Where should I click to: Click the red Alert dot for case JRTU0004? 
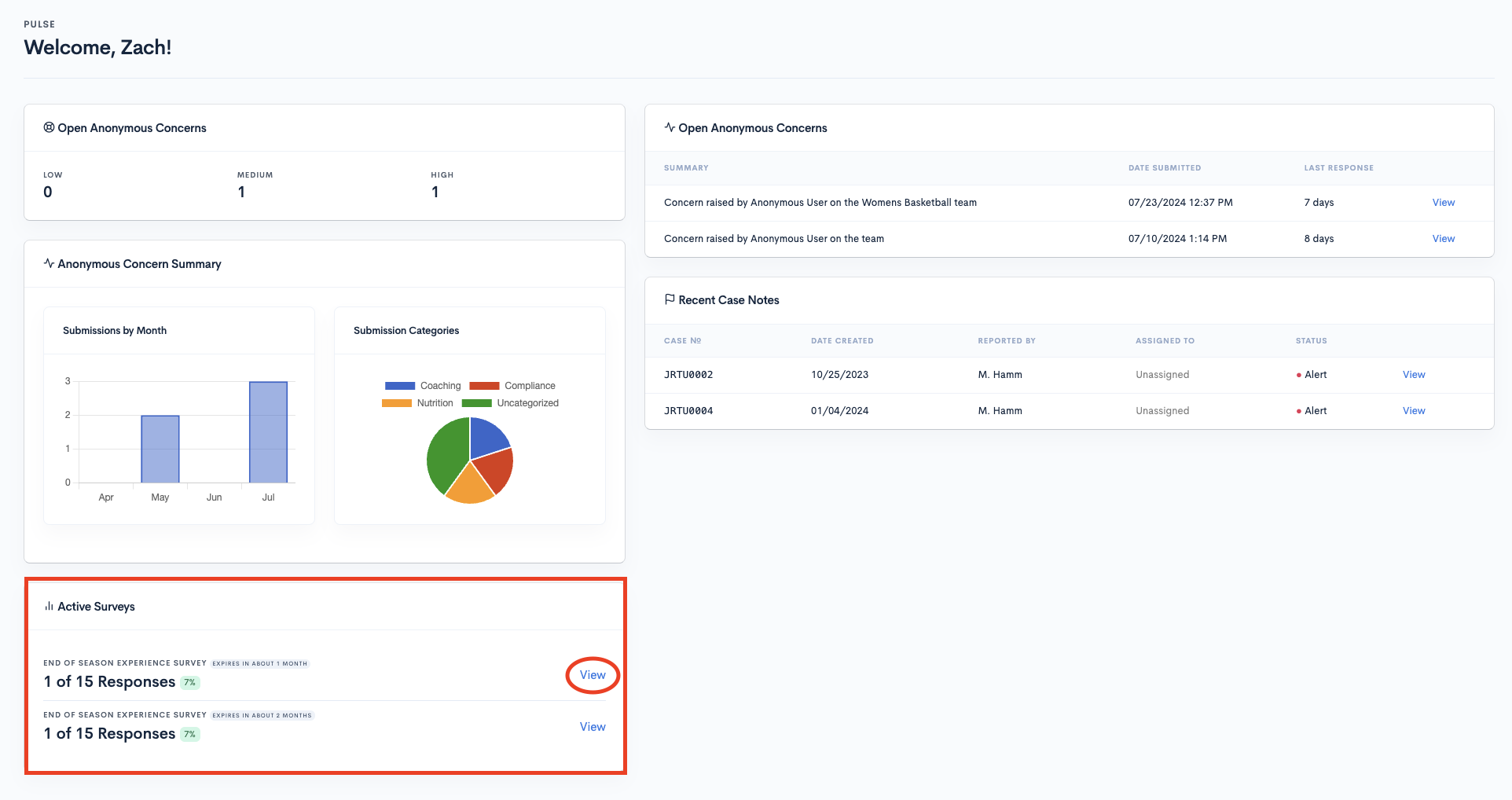click(x=1298, y=411)
